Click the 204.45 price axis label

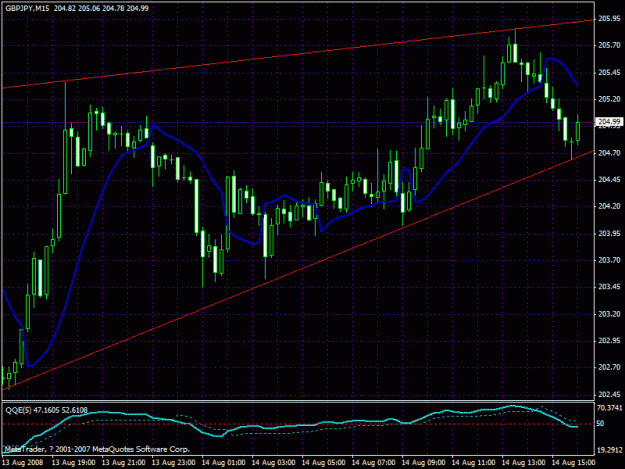609,180
